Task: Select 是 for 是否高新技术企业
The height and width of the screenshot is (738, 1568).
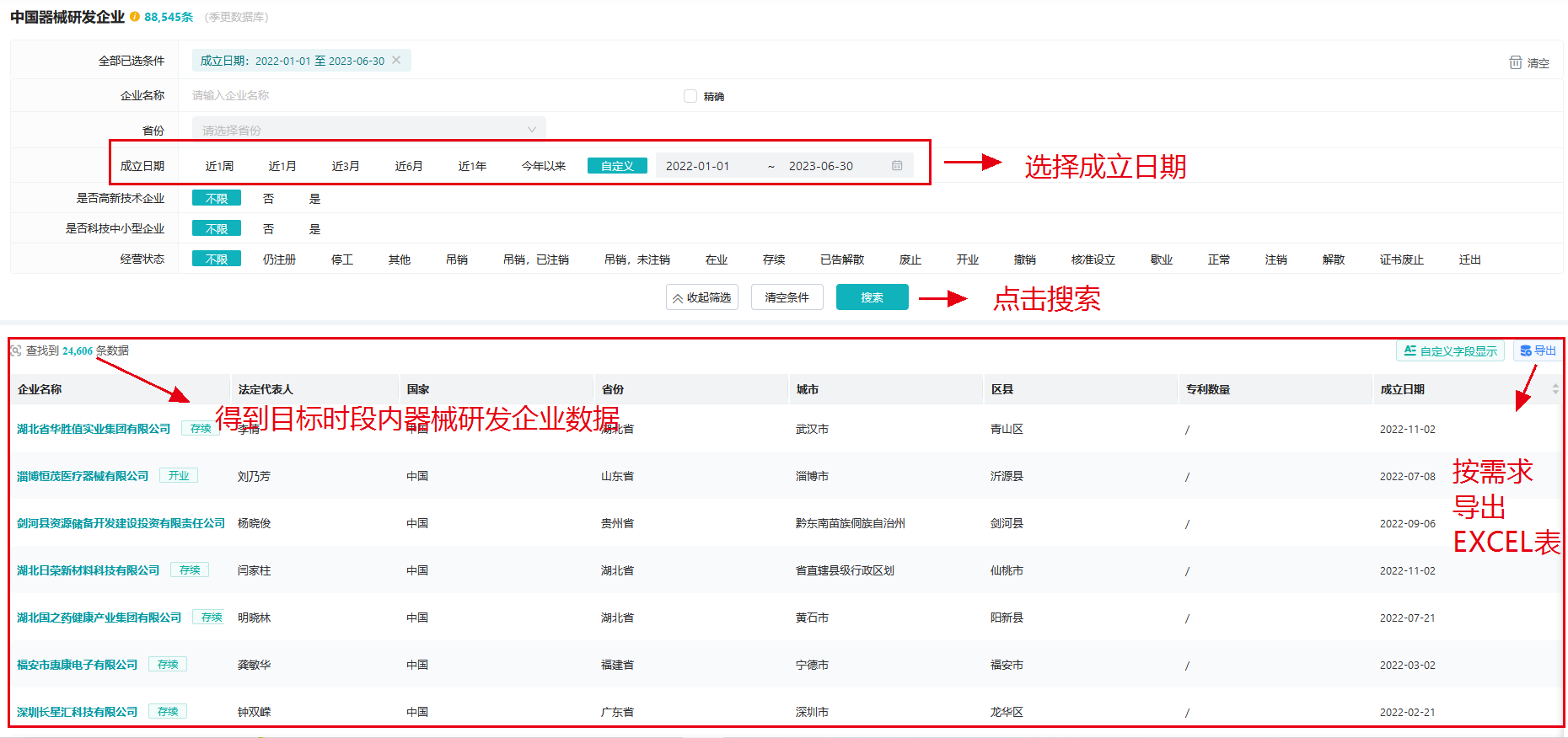Action: [314, 199]
